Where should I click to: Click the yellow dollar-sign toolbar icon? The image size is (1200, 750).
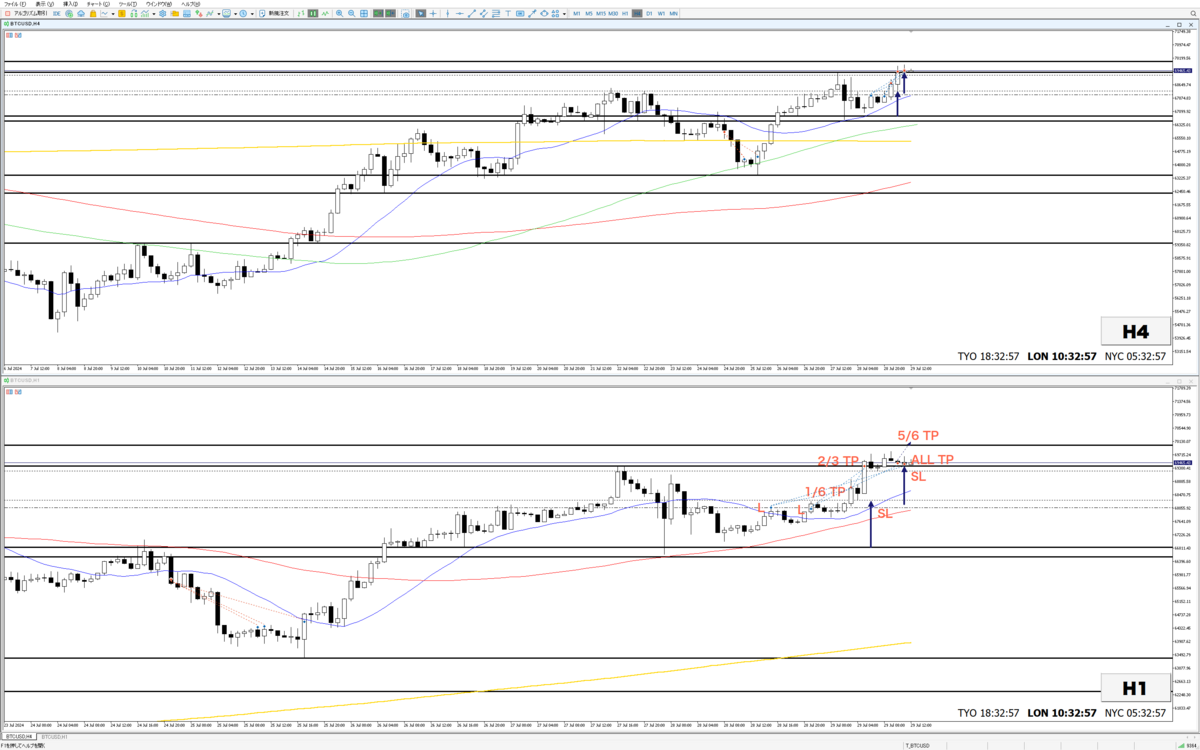click(122, 13)
